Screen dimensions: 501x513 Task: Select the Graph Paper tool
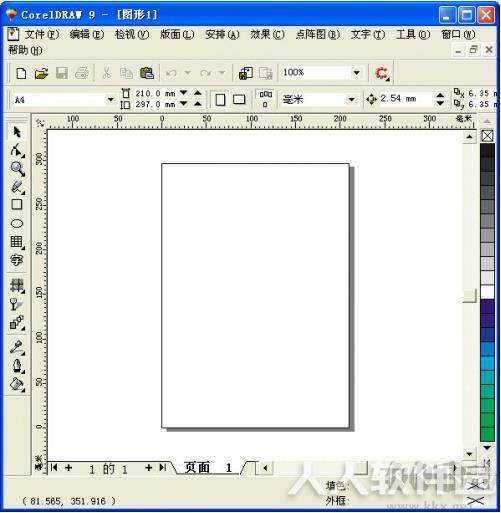pyautogui.click(x=17, y=242)
